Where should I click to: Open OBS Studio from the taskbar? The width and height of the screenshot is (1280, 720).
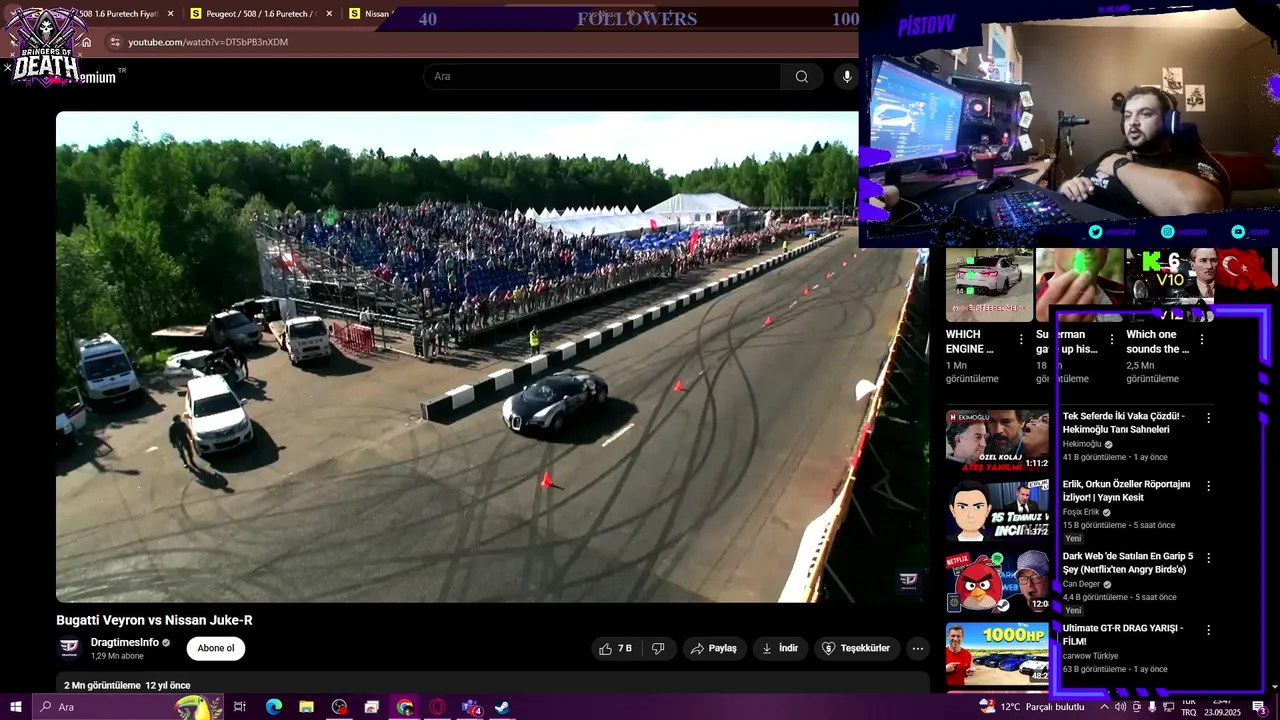point(340,707)
